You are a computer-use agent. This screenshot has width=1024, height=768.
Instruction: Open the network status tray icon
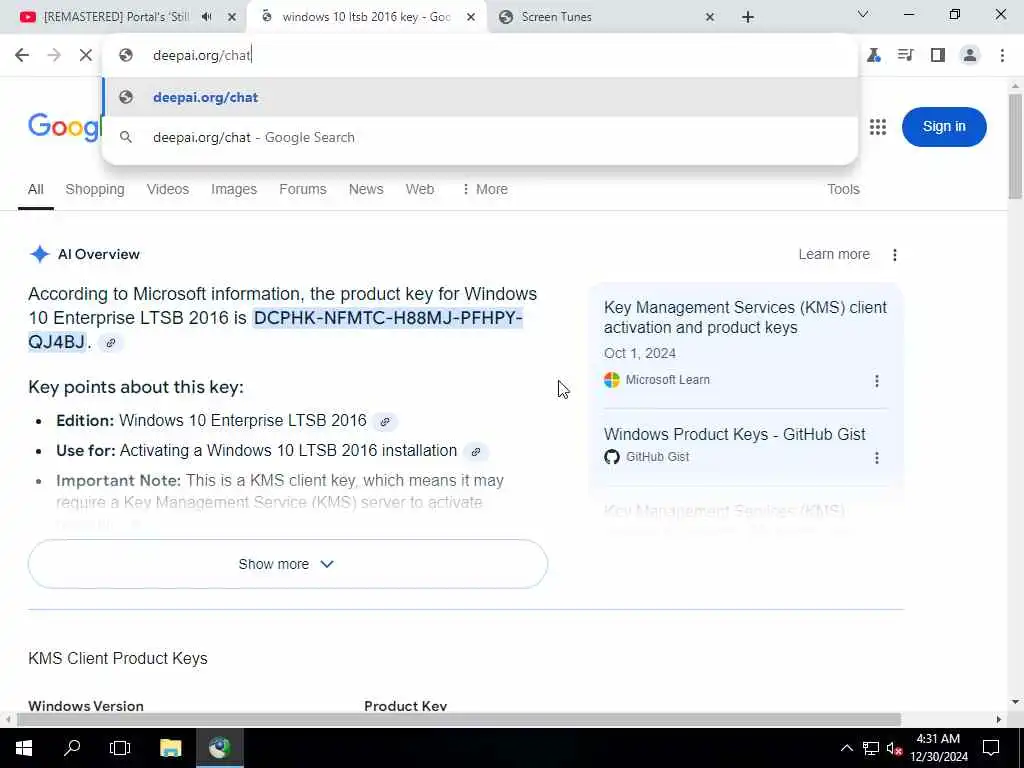(871, 748)
